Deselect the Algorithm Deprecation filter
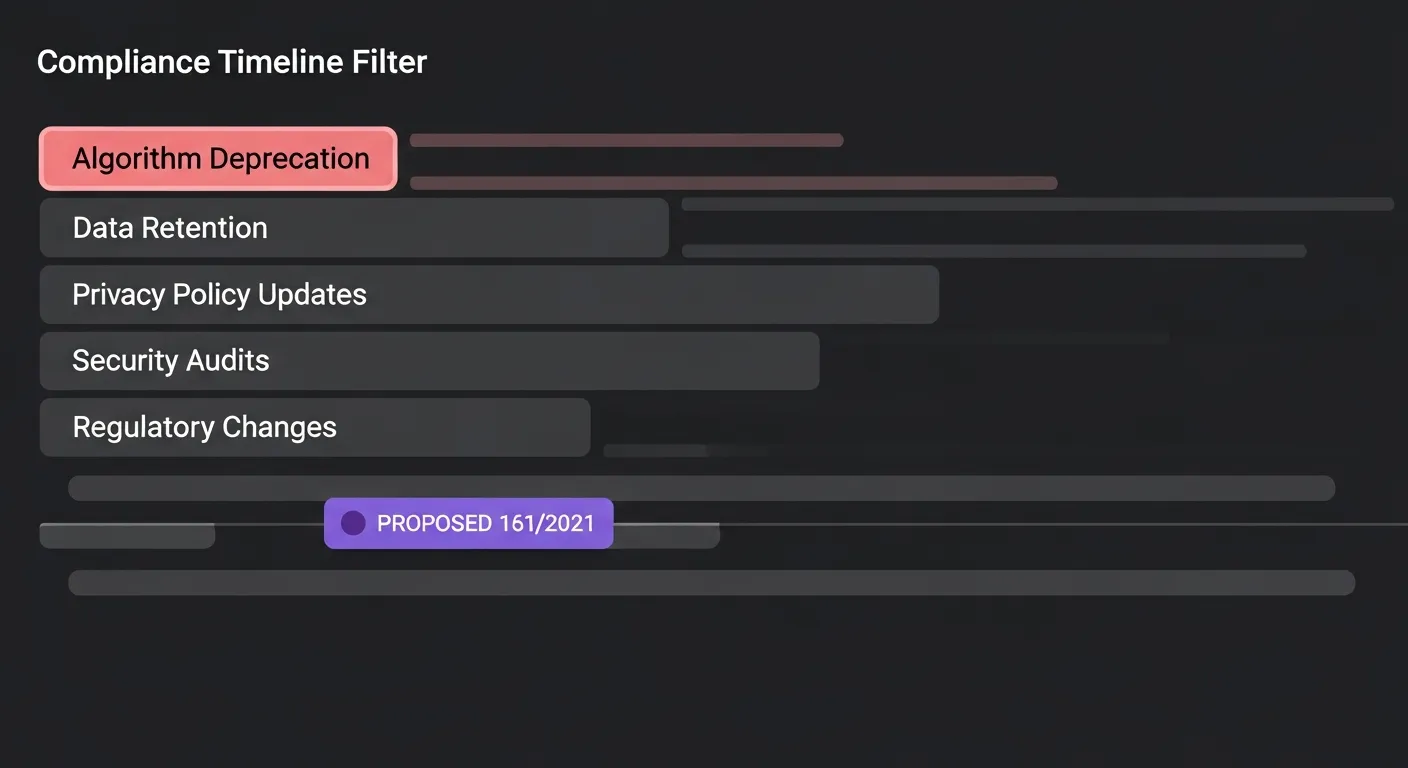The height and width of the screenshot is (768, 1408). [218, 159]
